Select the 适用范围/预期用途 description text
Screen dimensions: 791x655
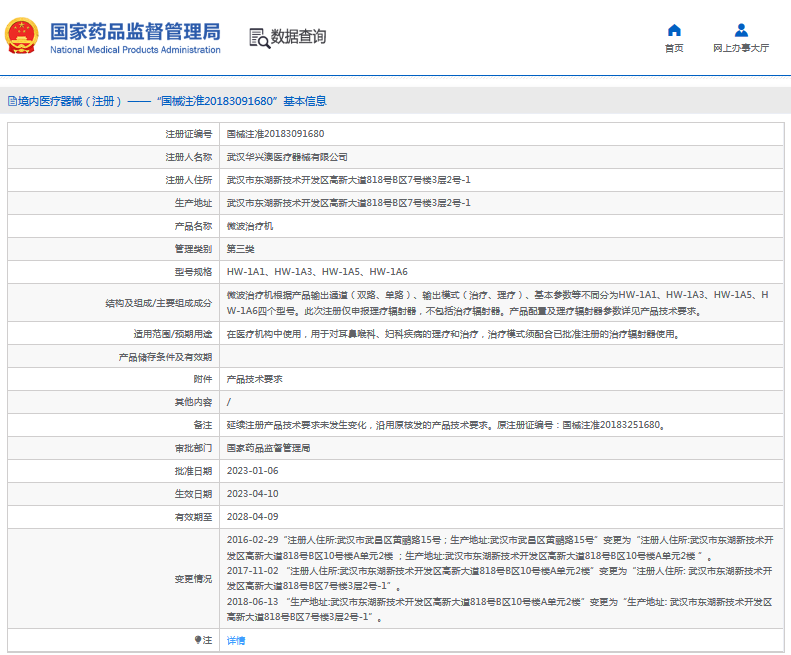(453, 334)
